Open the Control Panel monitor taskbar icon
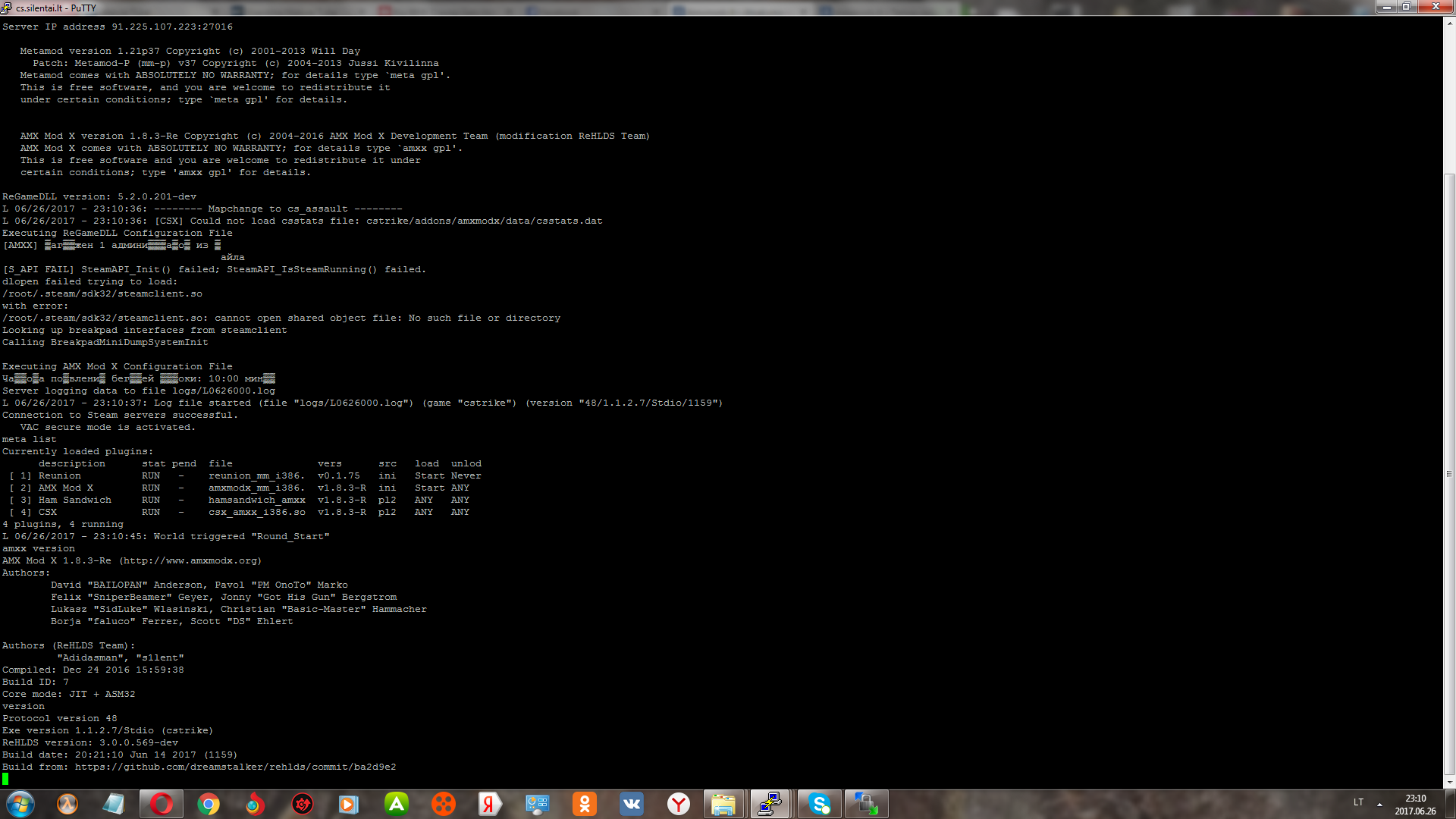The width and height of the screenshot is (1456, 819). pyautogui.click(x=537, y=804)
